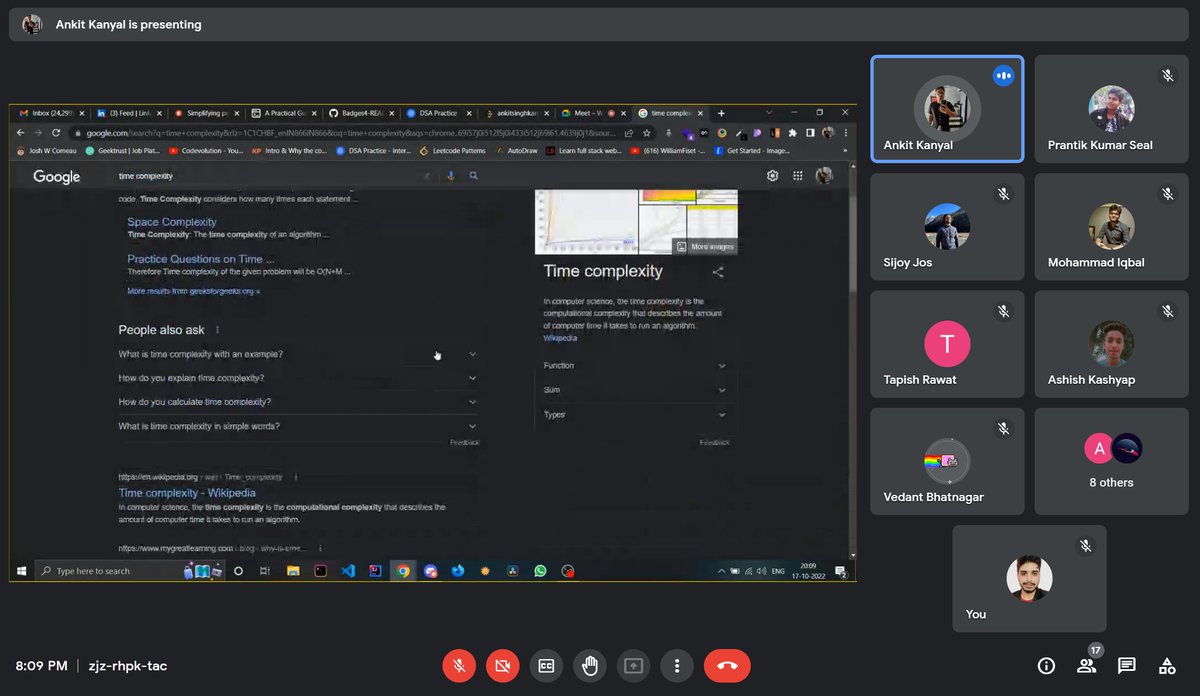Open the Activities panel icon
Viewport: 1200px width, 696px height.
point(1167,665)
